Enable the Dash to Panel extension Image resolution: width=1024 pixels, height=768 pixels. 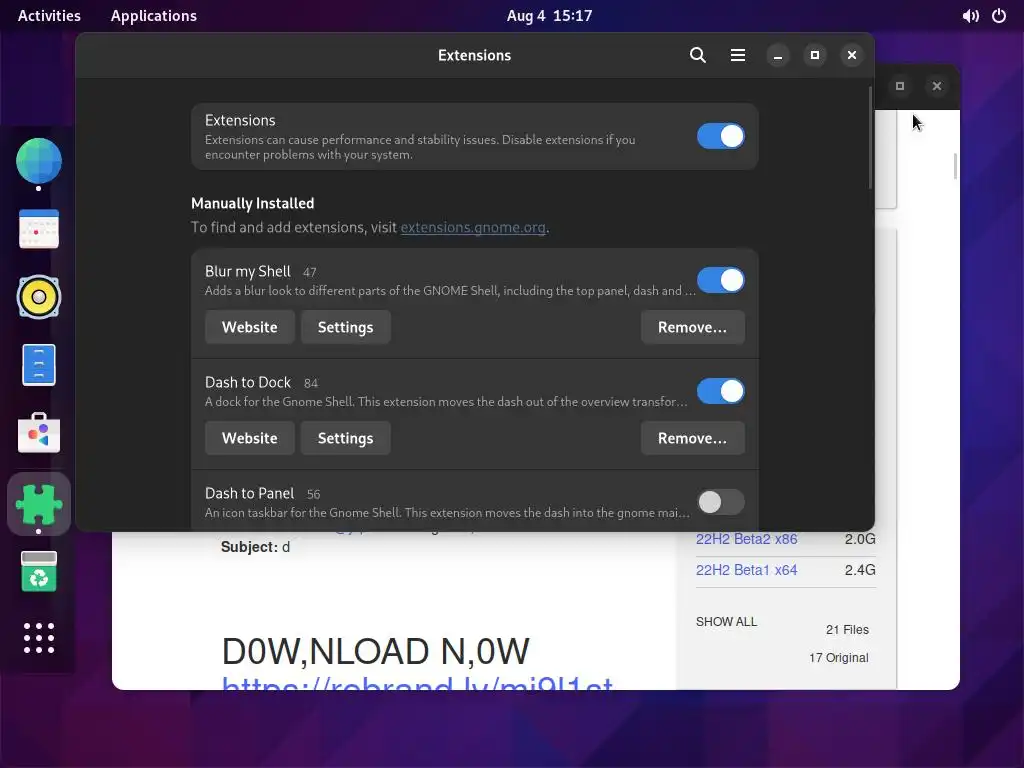(x=720, y=502)
